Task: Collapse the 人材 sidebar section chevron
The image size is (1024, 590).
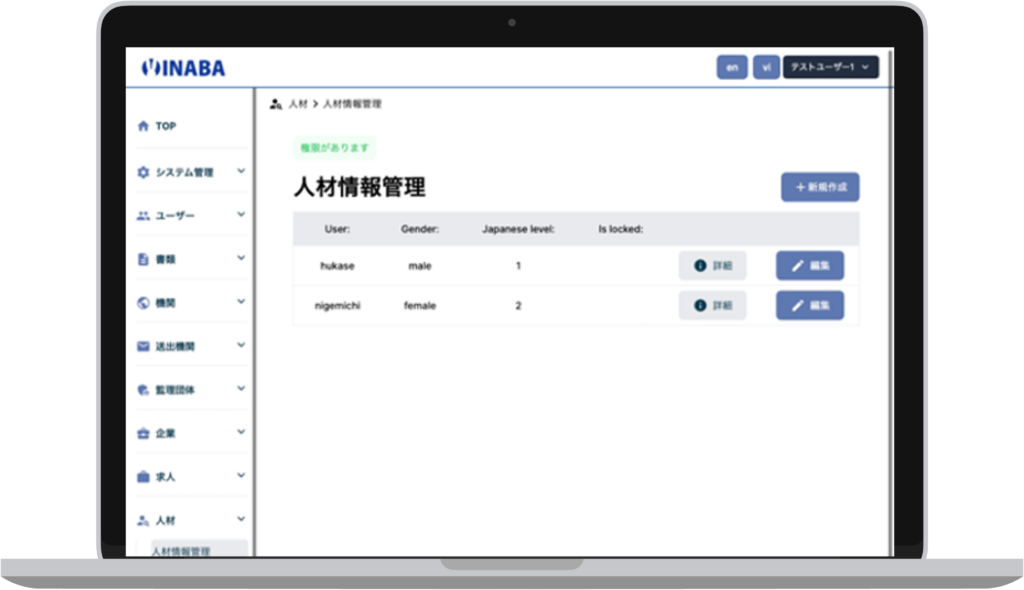Action: pos(241,519)
